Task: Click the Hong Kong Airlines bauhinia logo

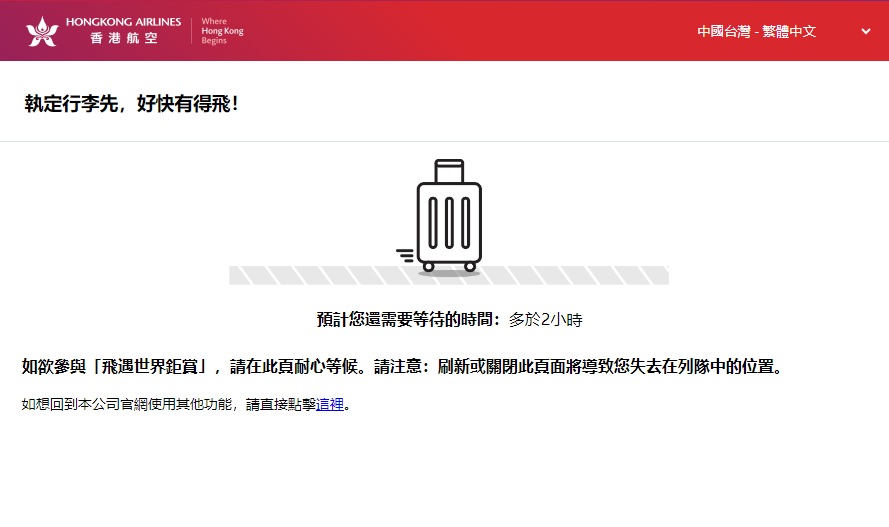Action: (43, 31)
